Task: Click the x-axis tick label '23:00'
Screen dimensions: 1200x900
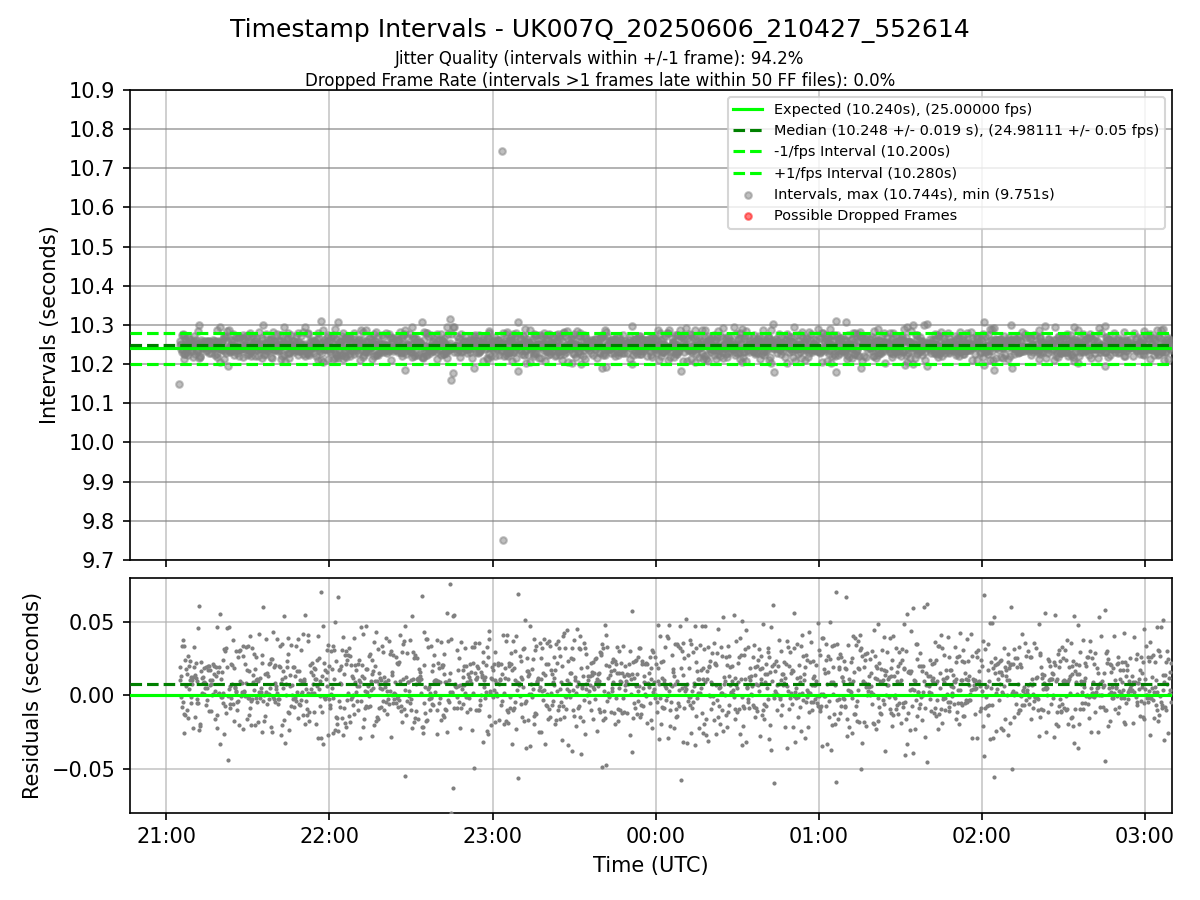Action: (x=492, y=835)
